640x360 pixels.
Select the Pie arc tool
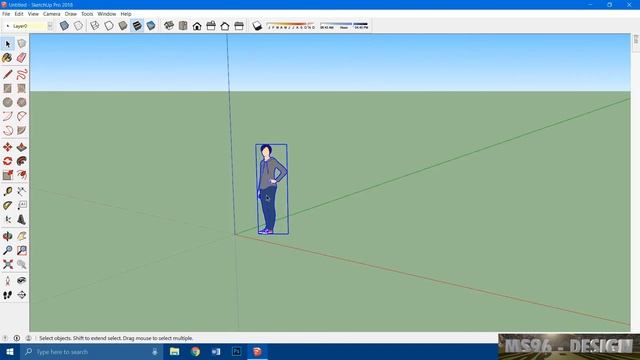(22, 131)
